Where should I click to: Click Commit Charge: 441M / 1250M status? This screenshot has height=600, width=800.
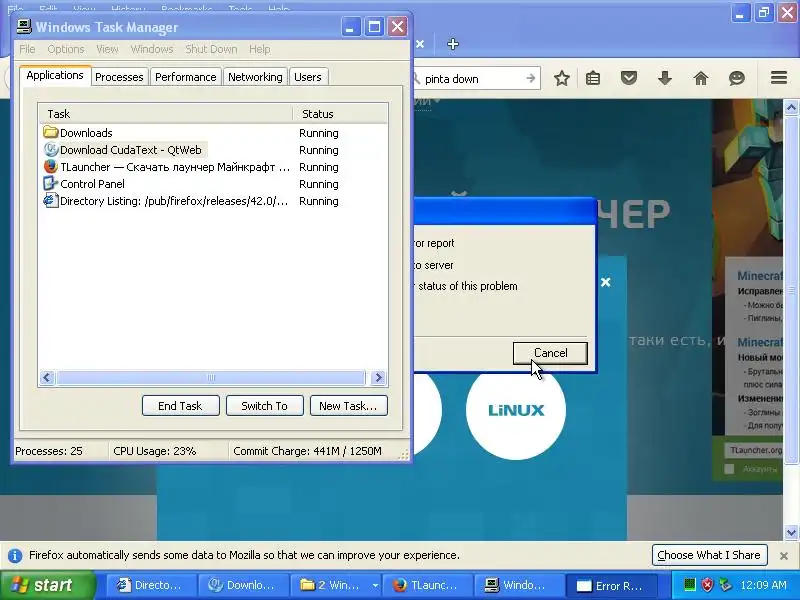pos(307,451)
